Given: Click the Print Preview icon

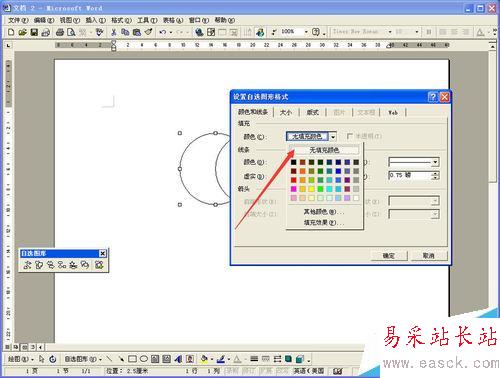Looking at the screenshot, I should (71, 32).
